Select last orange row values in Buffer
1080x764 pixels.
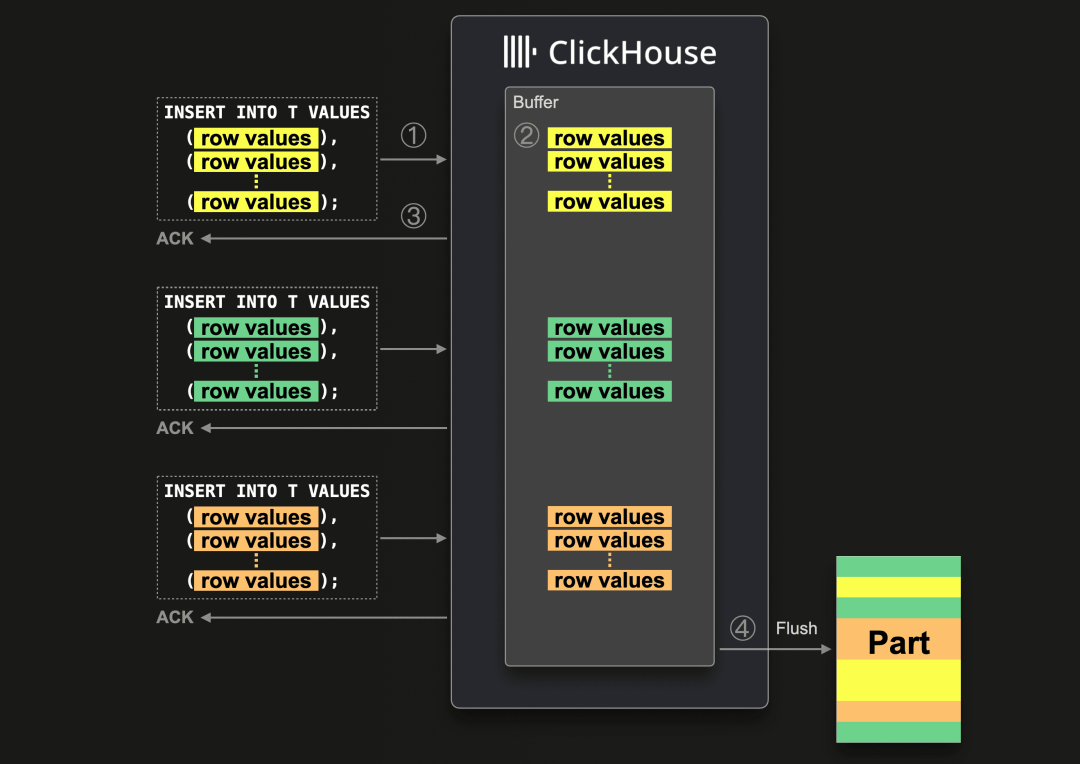pos(610,580)
